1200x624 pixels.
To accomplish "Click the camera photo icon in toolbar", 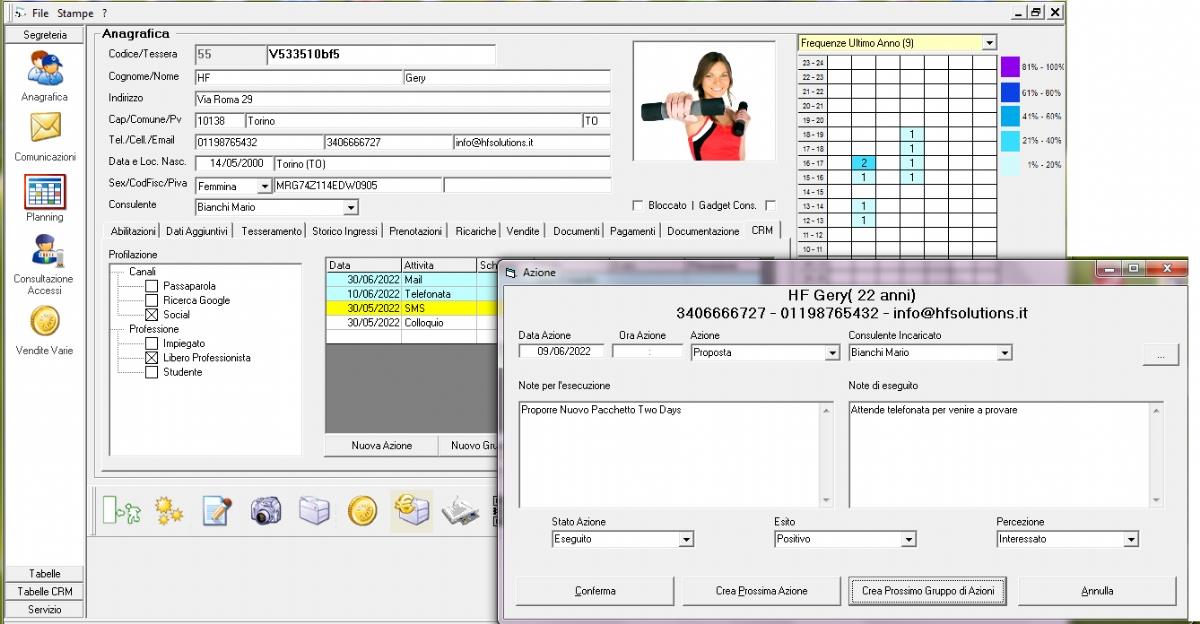I will [x=266, y=511].
